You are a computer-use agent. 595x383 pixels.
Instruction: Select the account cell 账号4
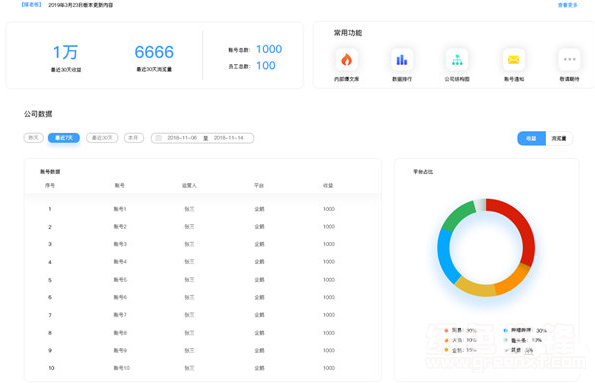point(120,262)
